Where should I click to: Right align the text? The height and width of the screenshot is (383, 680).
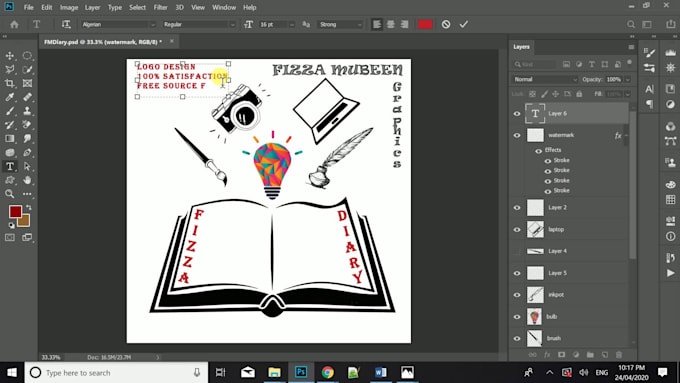(404, 24)
